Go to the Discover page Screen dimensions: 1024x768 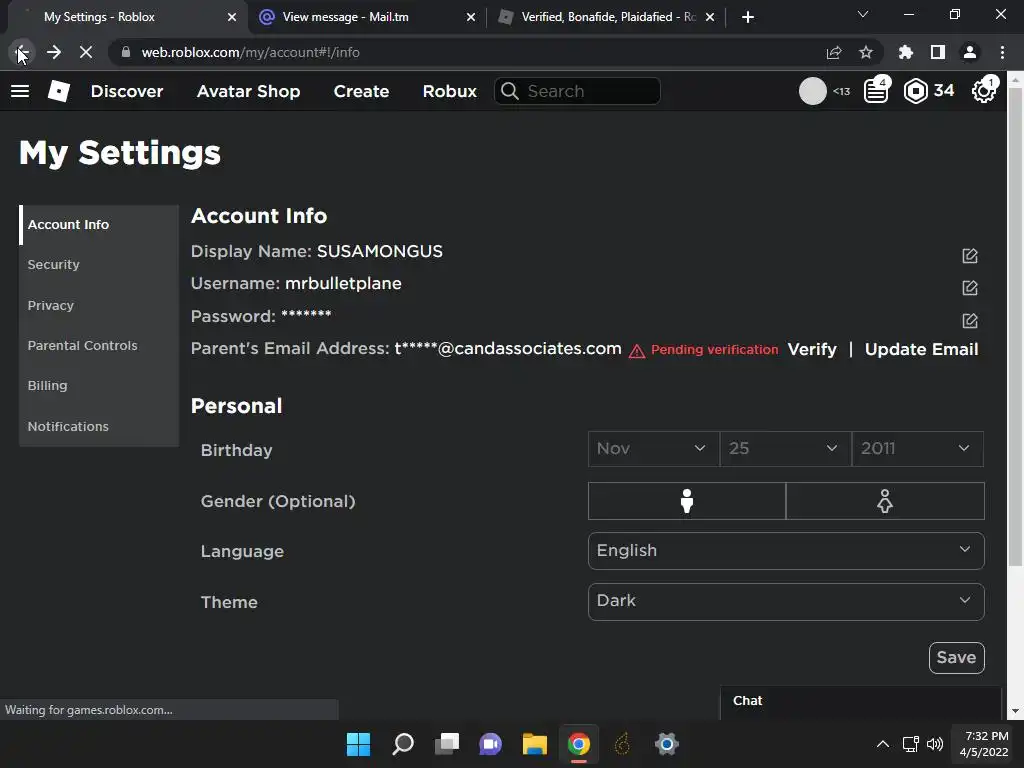(127, 91)
